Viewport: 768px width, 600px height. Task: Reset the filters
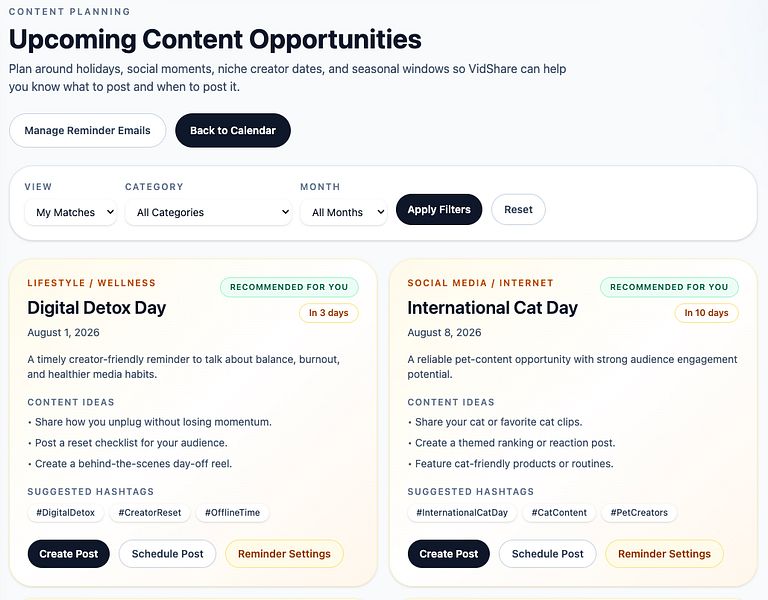click(x=518, y=210)
